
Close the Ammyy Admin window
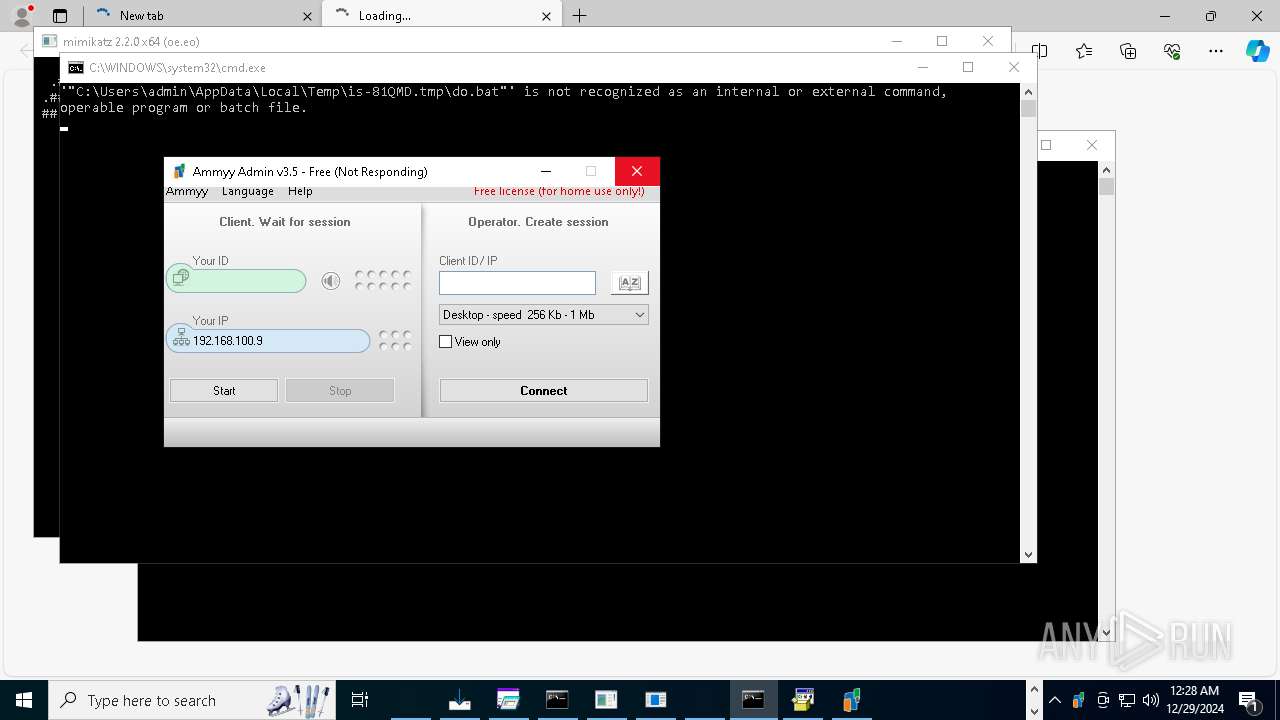(x=637, y=172)
